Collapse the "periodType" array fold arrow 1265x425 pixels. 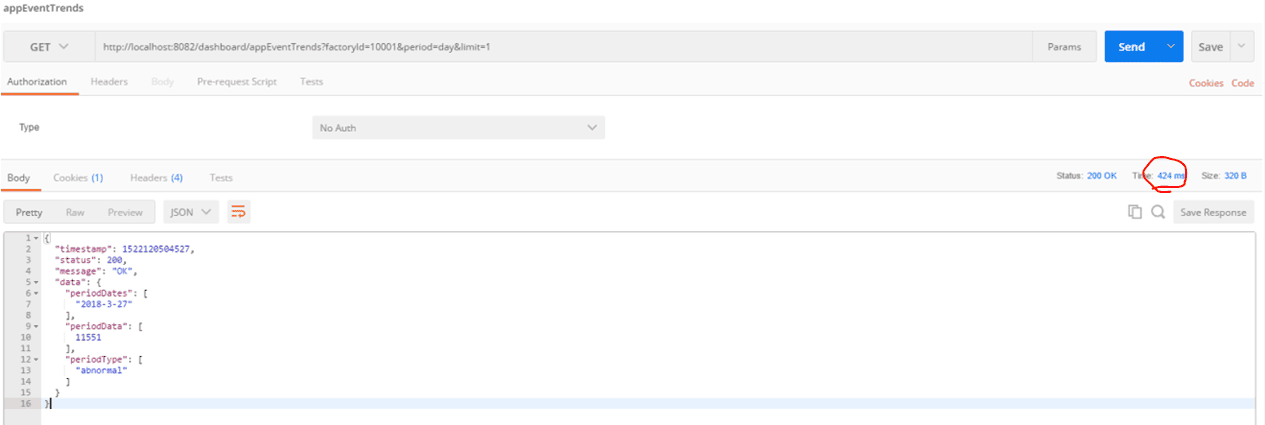(x=36, y=359)
